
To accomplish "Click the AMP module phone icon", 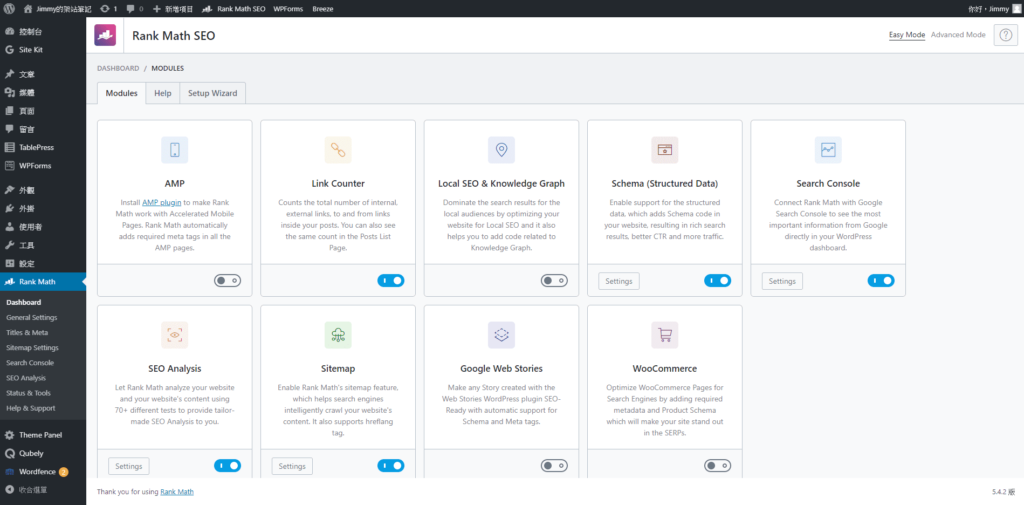I will (x=174, y=150).
